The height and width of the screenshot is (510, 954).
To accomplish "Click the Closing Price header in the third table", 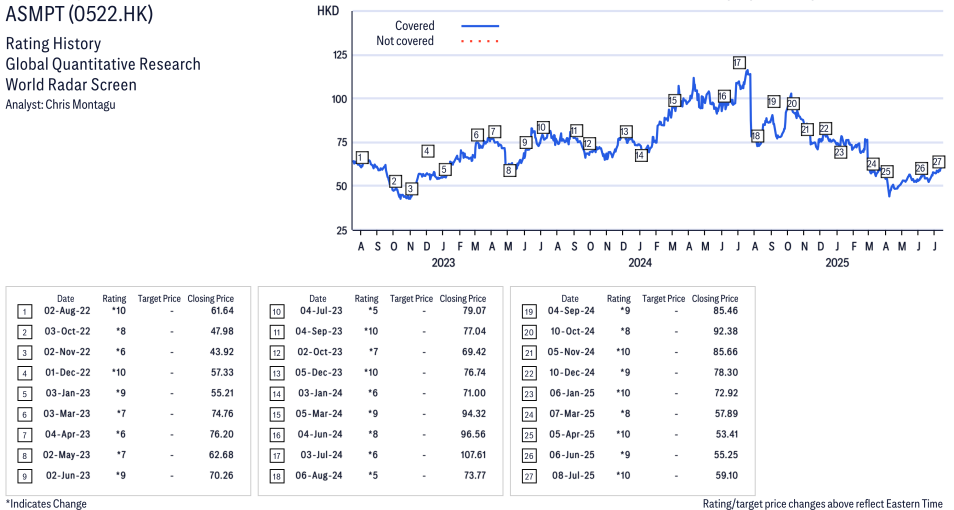I will coord(714,299).
